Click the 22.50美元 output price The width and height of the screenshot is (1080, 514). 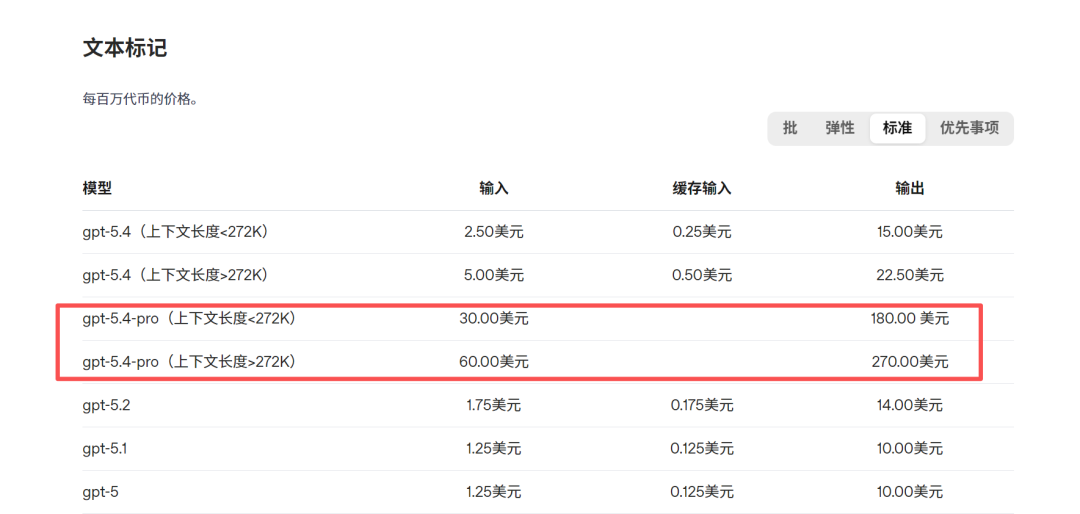pyautogui.click(x=910, y=275)
